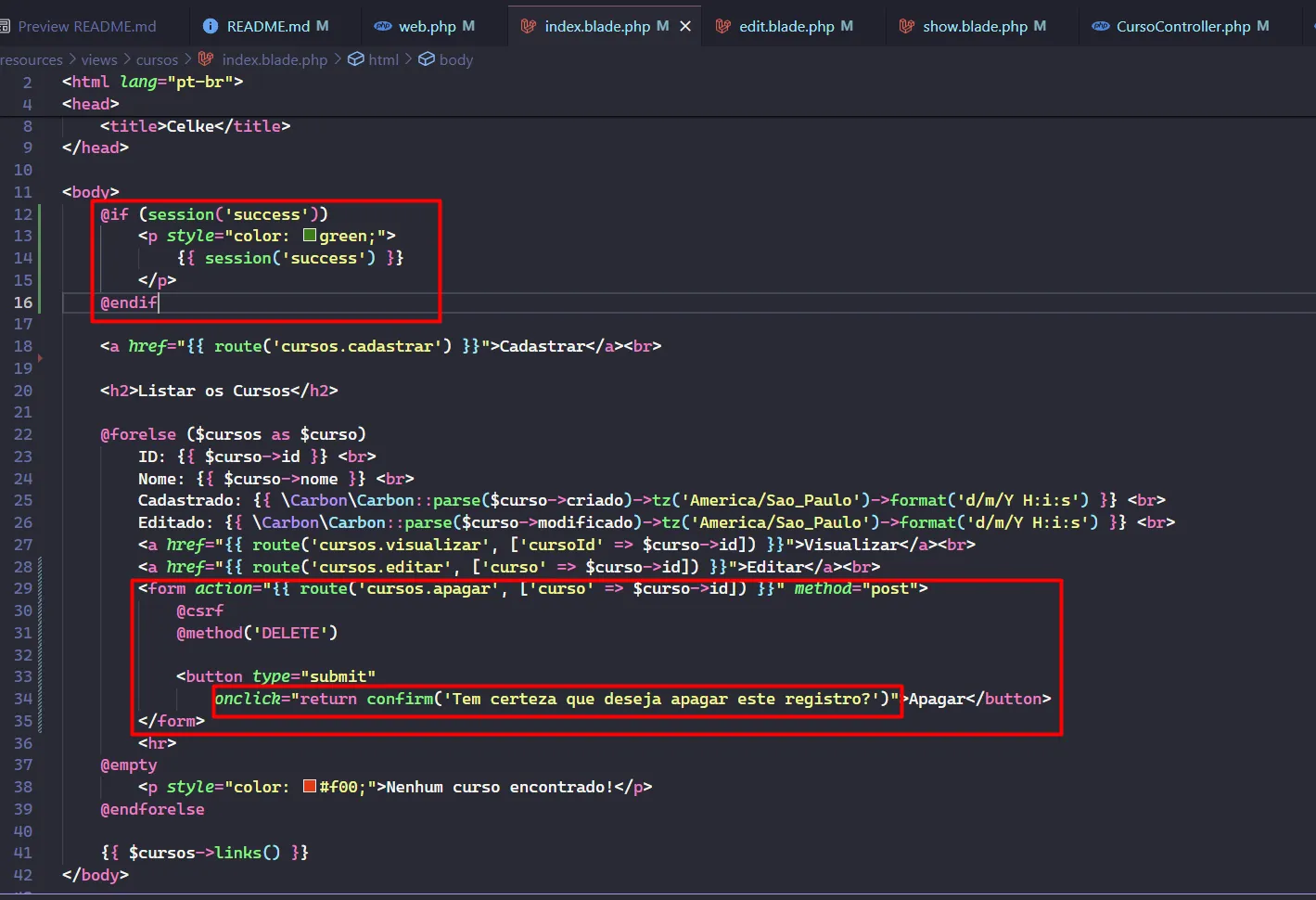Image resolution: width=1316 pixels, height=900 pixels.
Task: Click the index.blade.php breadcrumb label
Action: click(x=275, y=59)
